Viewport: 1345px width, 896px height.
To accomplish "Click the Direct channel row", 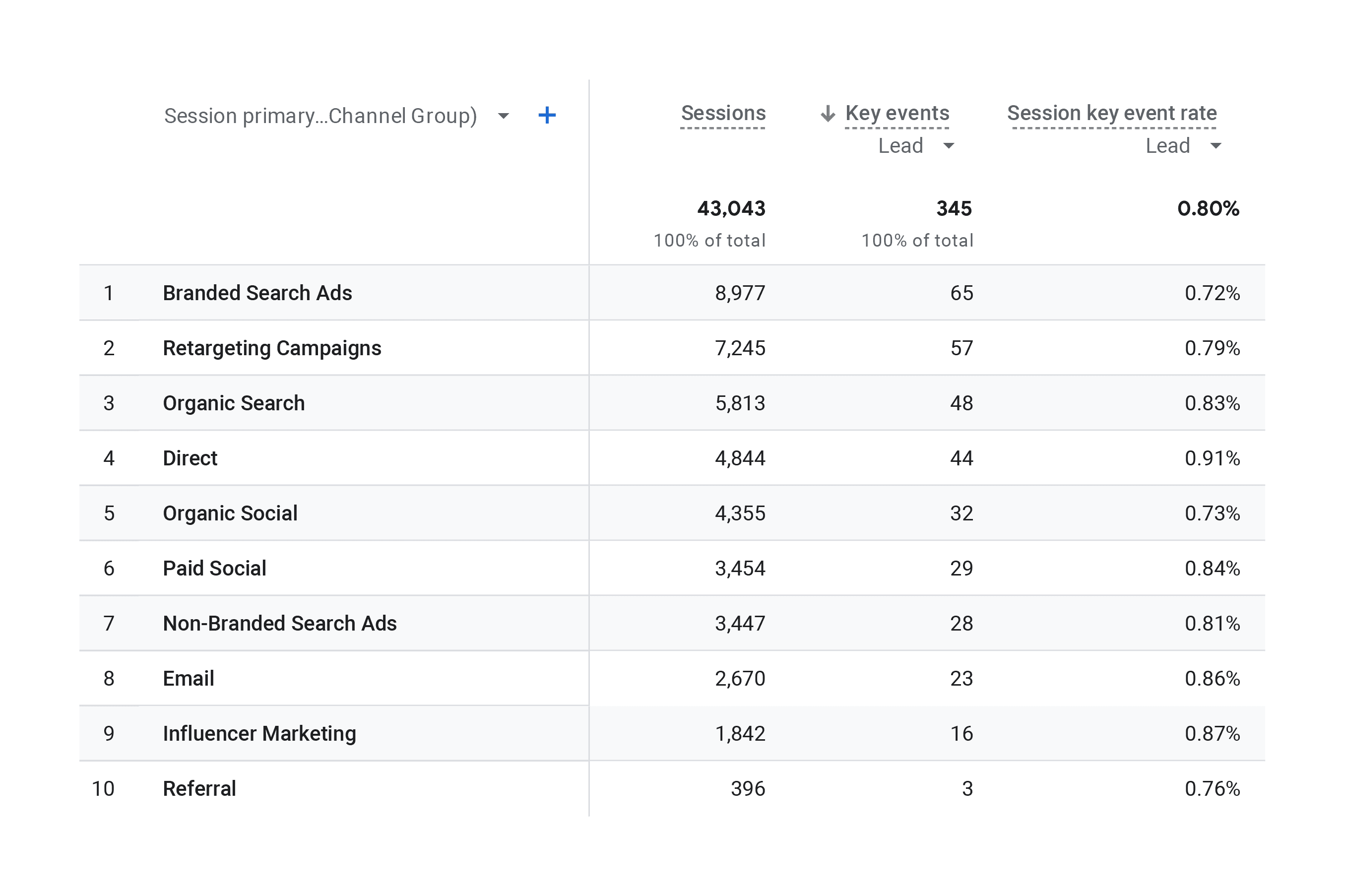I will (190, 458).
